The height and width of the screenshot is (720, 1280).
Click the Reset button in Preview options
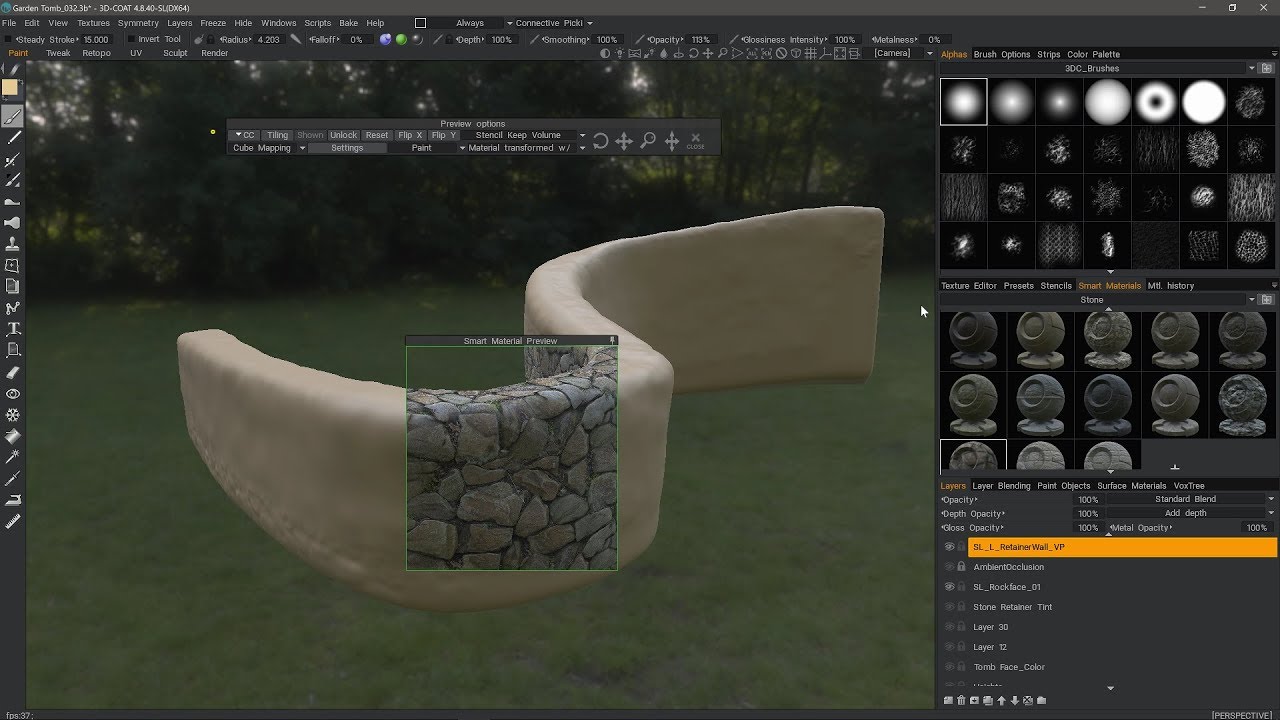click(x=376, y=135)
